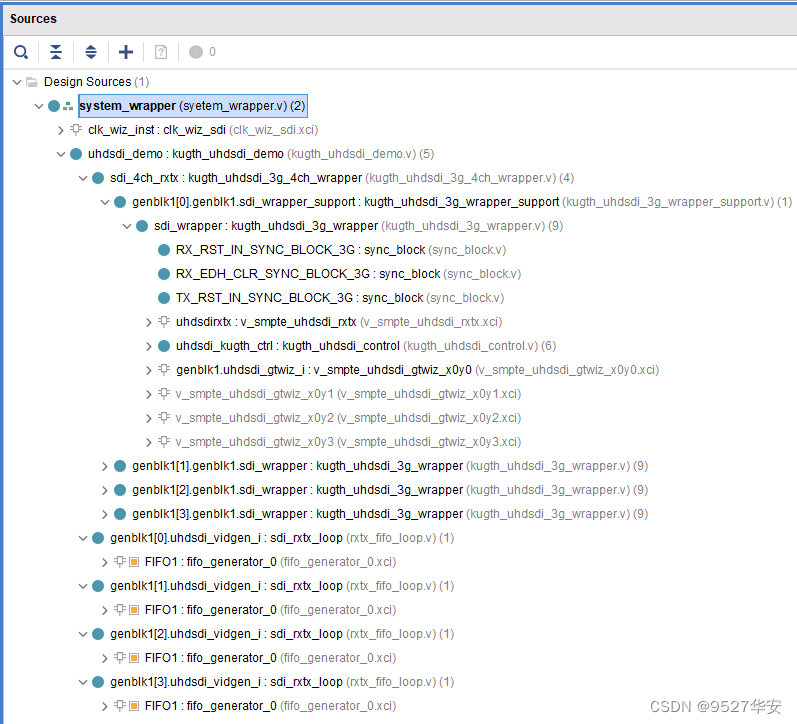Select the uhdsdirxtx v_smpte_uhdsdi_rxtx IP
Viewport: 797px width, 724px height.
266,322
